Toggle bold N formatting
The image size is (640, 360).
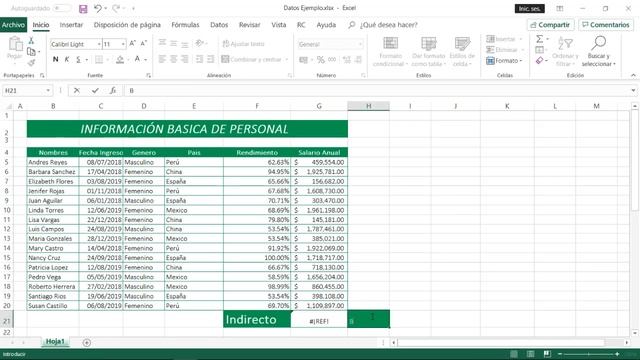[x=56, y=60]
